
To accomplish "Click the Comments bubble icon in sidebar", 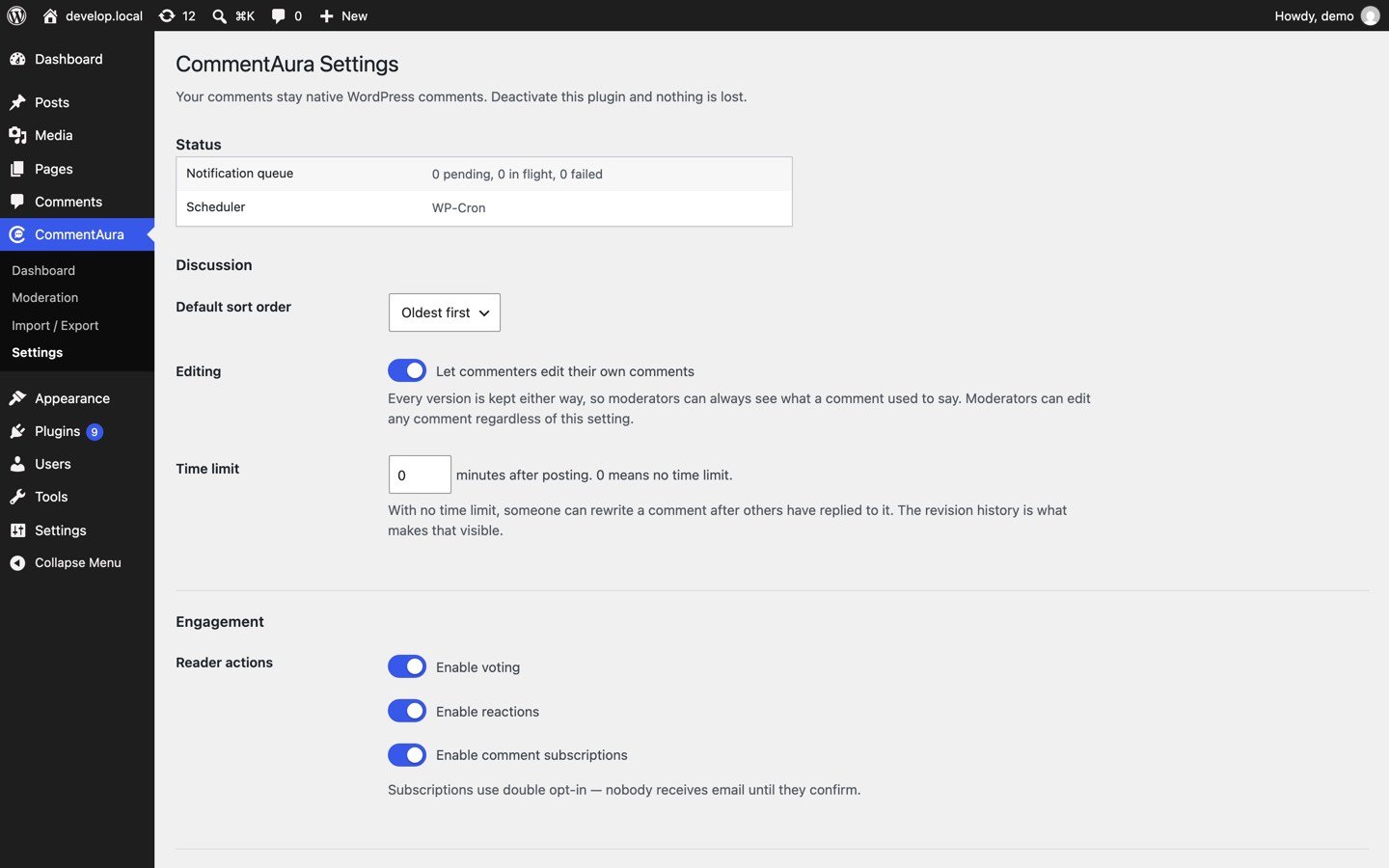I will (17, 202).
